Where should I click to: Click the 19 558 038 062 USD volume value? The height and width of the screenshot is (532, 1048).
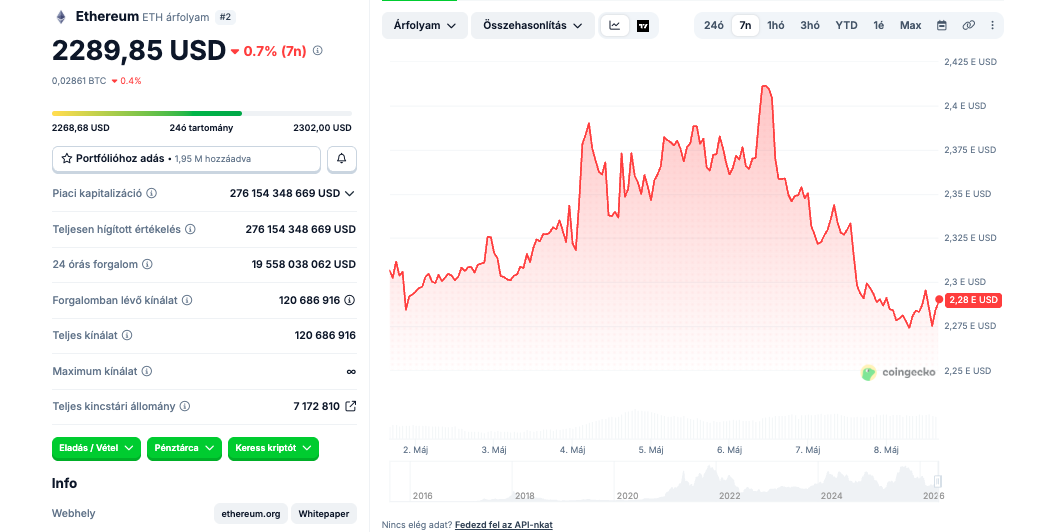point(303,264)
